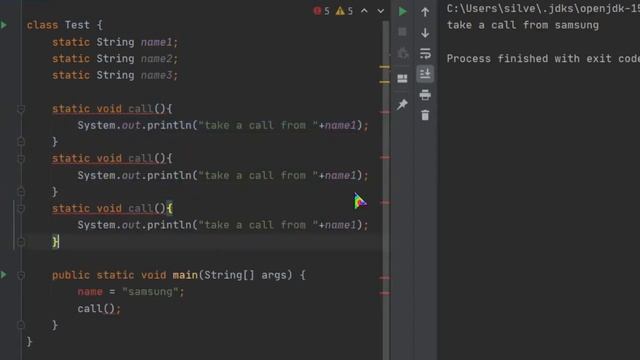Click second underlined "static void call()"
640x360 pixels.
point(108,158)
